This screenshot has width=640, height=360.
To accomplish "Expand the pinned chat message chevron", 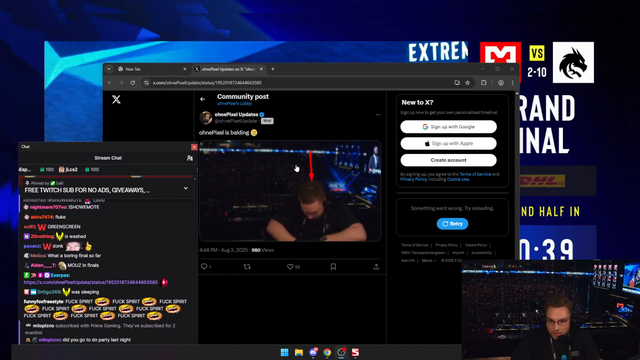I will click(186, 188).
